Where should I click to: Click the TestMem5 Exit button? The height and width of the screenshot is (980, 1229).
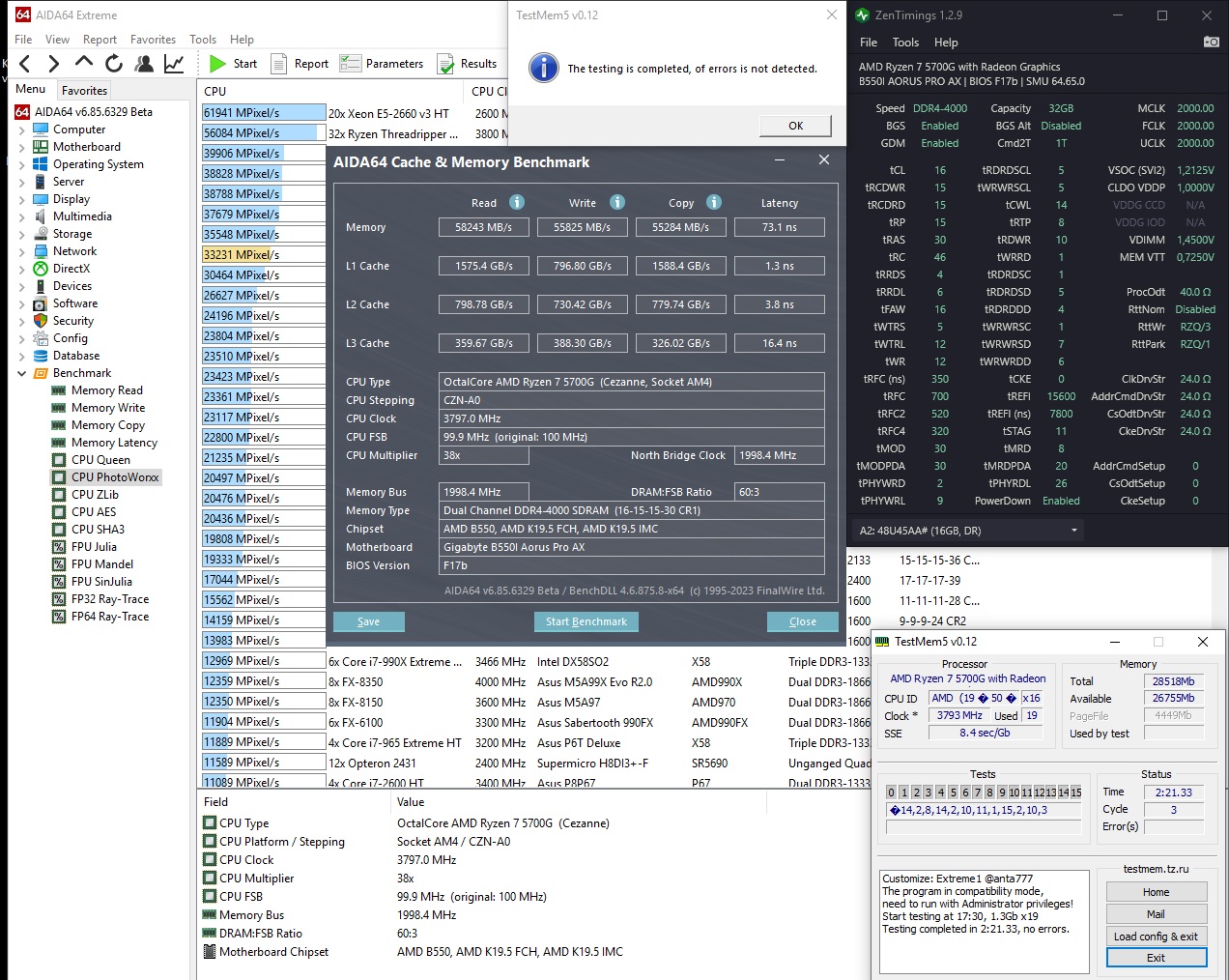(1156, 958)
